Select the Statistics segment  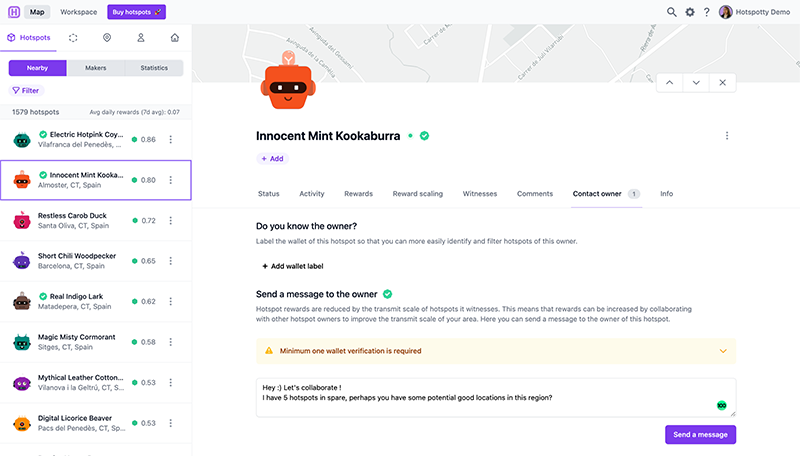154,68
